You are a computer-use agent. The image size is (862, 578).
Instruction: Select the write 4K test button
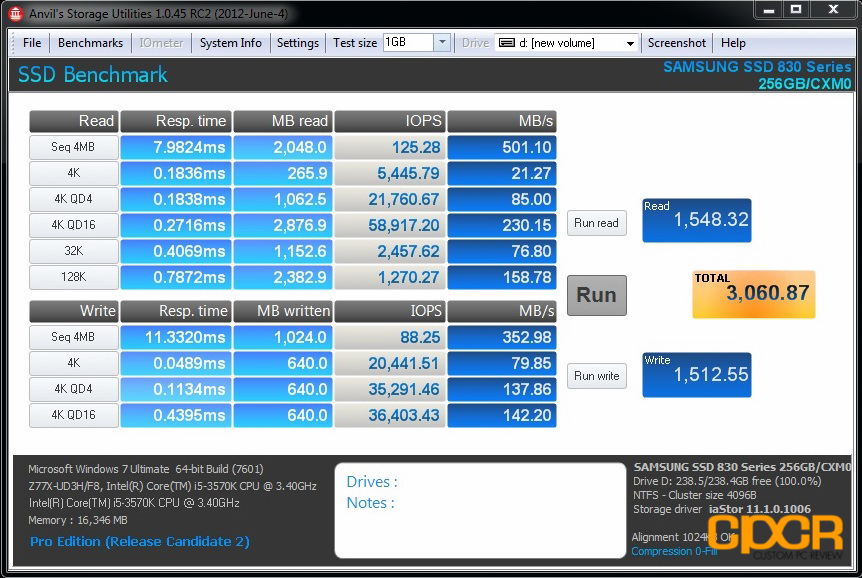point(74,363)
